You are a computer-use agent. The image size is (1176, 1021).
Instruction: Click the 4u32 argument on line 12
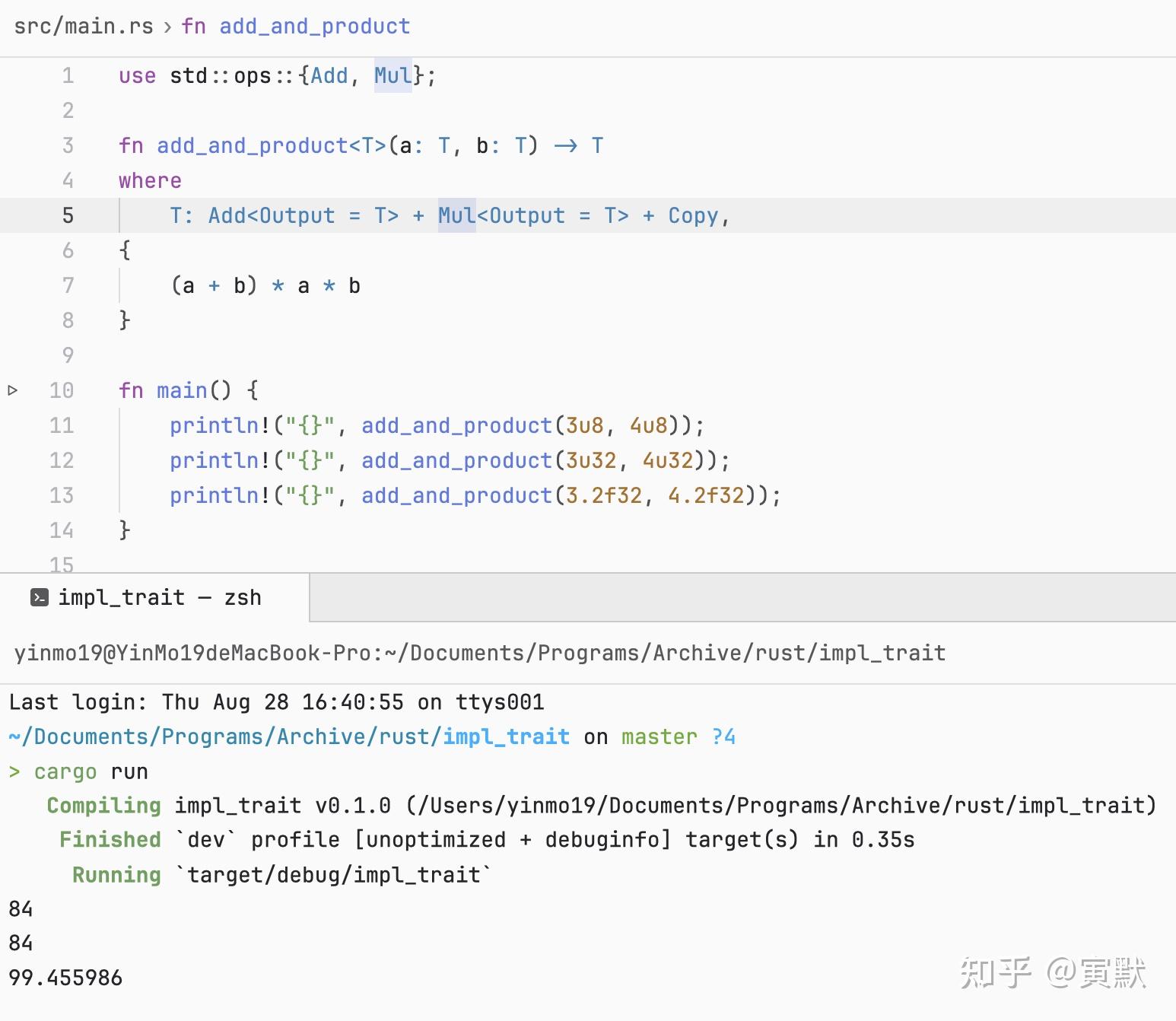tap(668, 461)
